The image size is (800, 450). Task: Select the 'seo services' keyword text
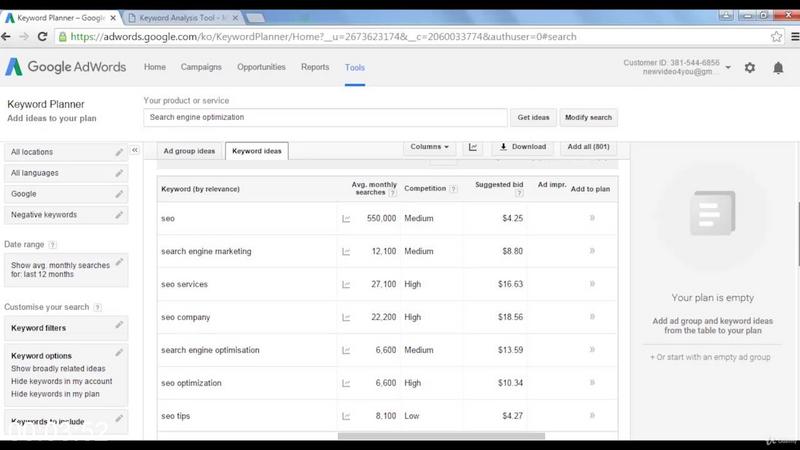(x=184, y=284)
